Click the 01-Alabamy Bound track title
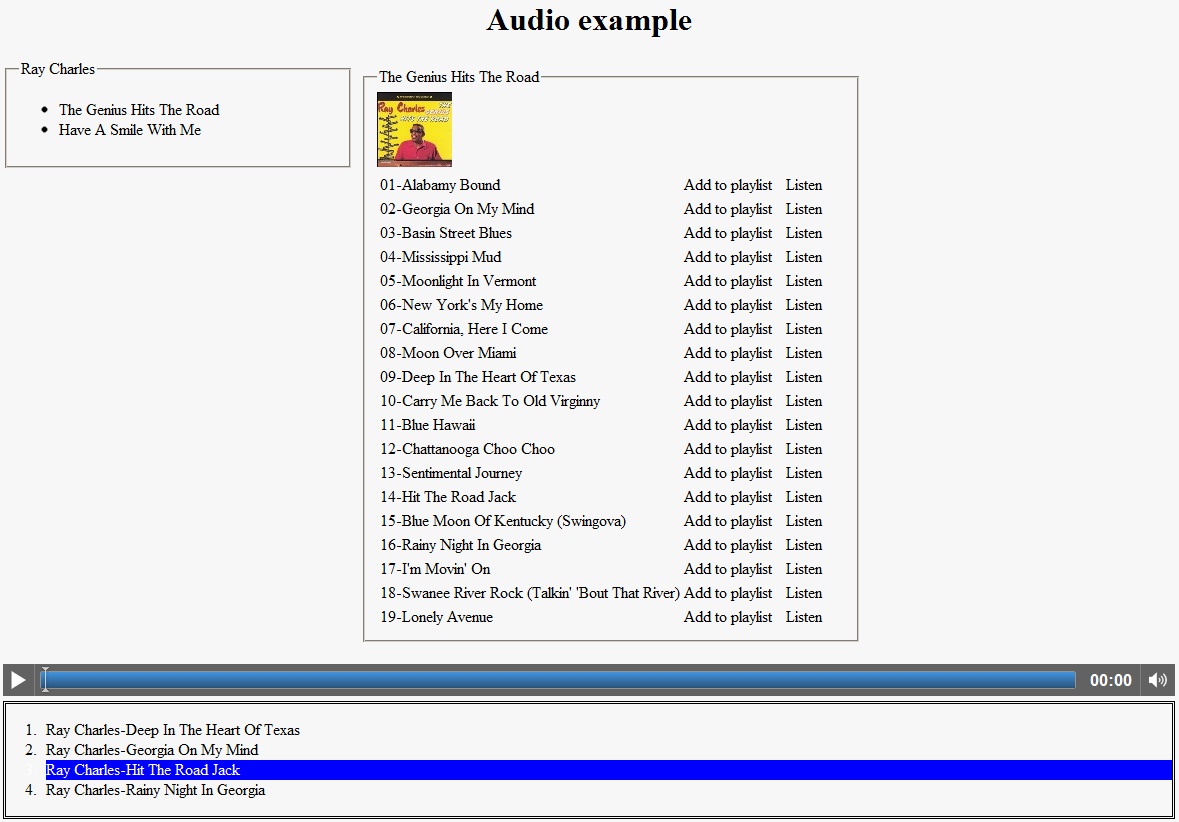Image resolution: width=1179 pixels, height=822 pixels. tap(440, 185)
